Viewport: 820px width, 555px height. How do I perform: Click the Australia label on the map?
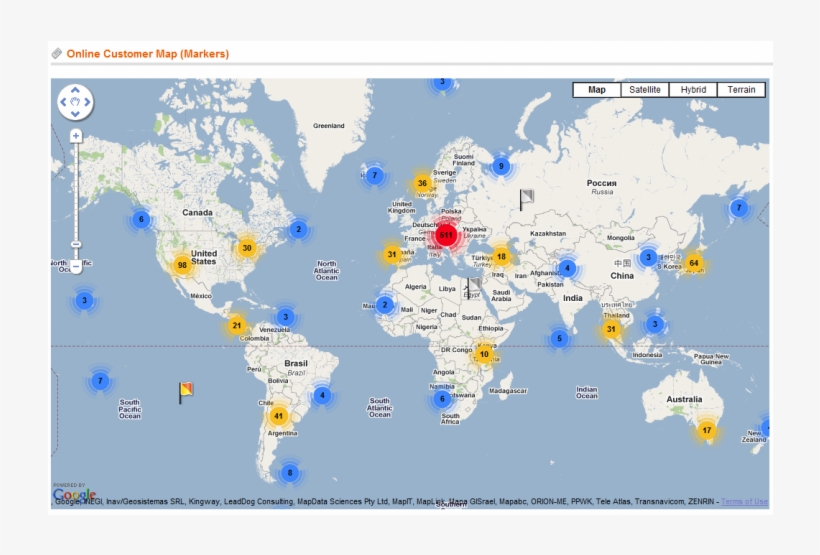click(684, 399)
